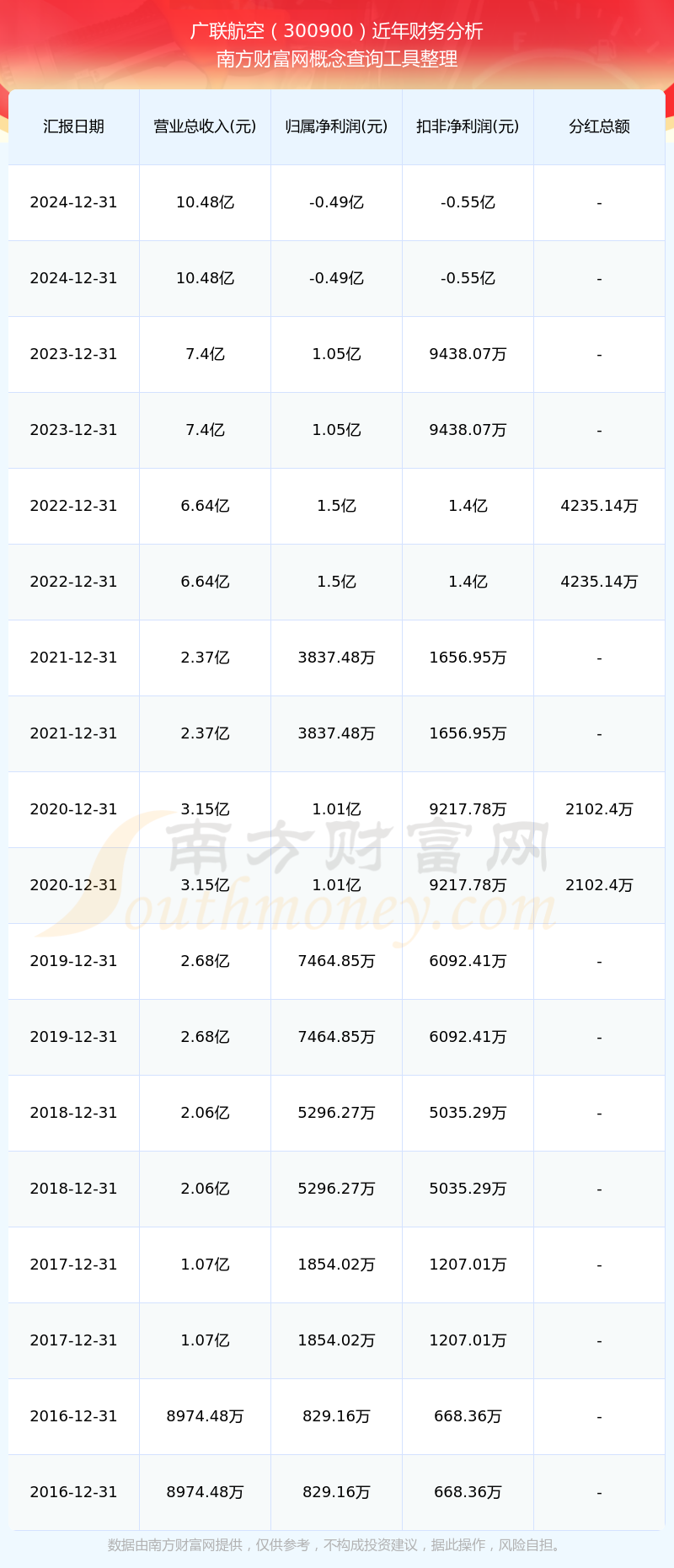Click the first 4235.14万 dividend cell
The width and height of the screenshot is (674, 1568).
click(x=599, y=506)
